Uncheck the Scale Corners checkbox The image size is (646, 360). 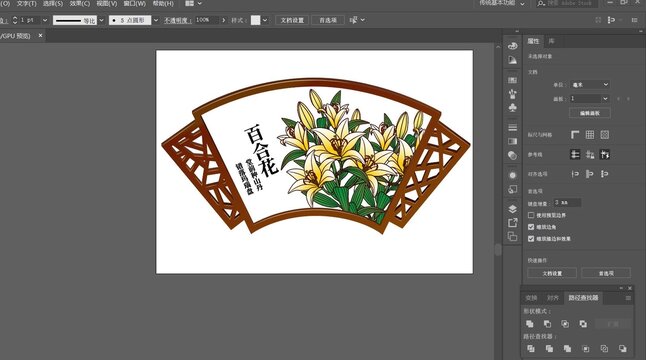pos(531,227)
